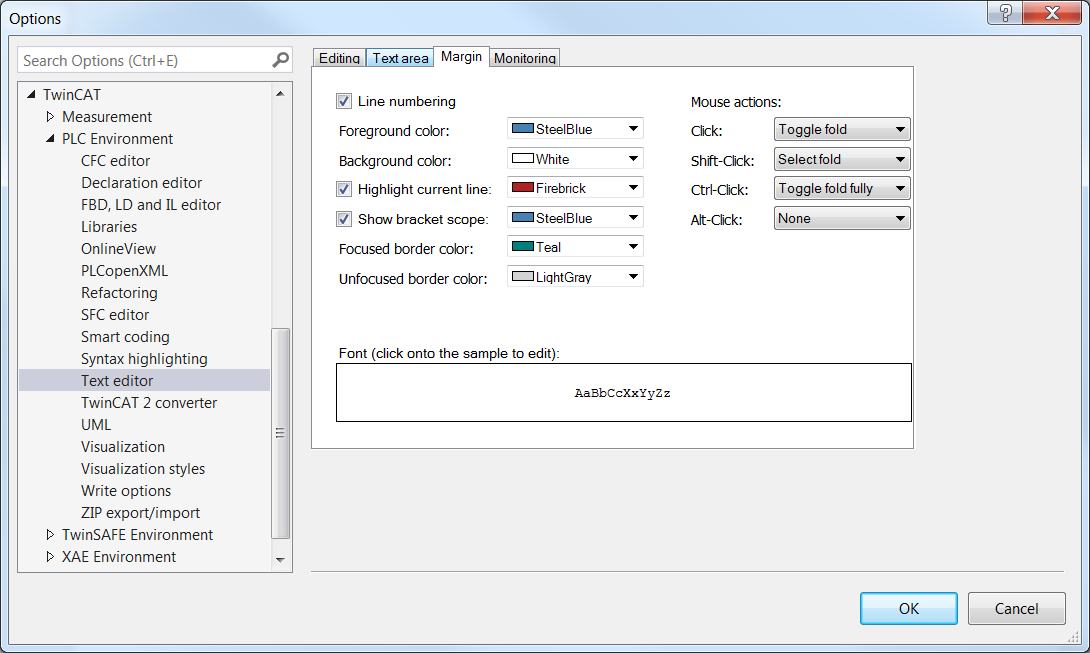
Task: Select TwinCAT 2 converter item
Action: pyautogui.click(x=149, y=403)
